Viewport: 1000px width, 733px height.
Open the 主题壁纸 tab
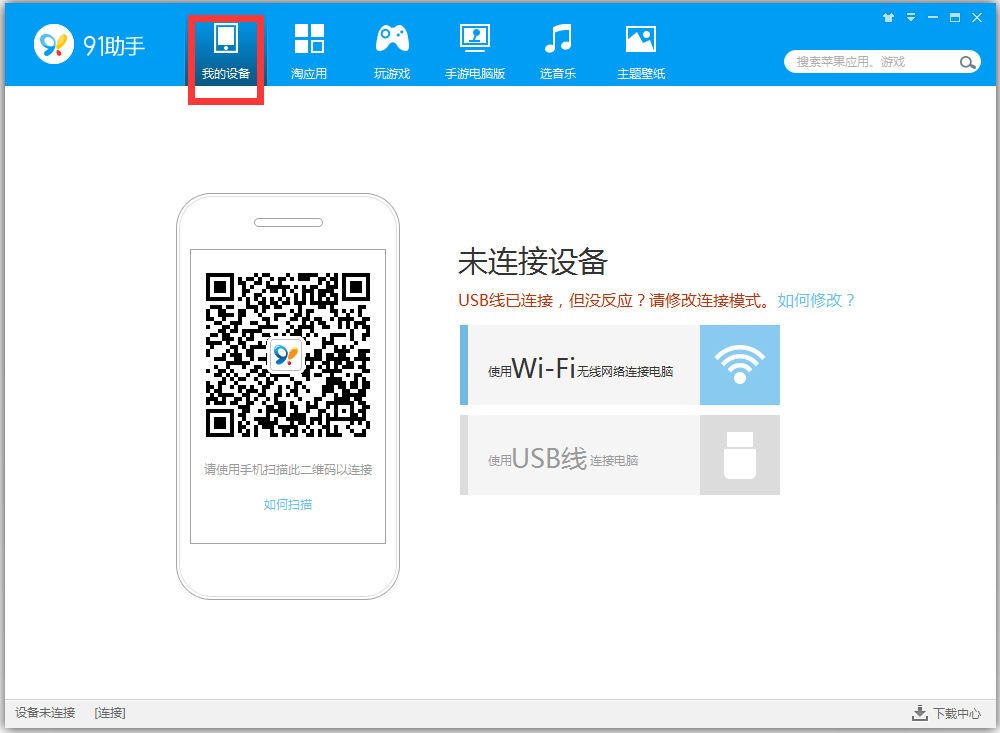pyautogui.click(x=641, y=52)
